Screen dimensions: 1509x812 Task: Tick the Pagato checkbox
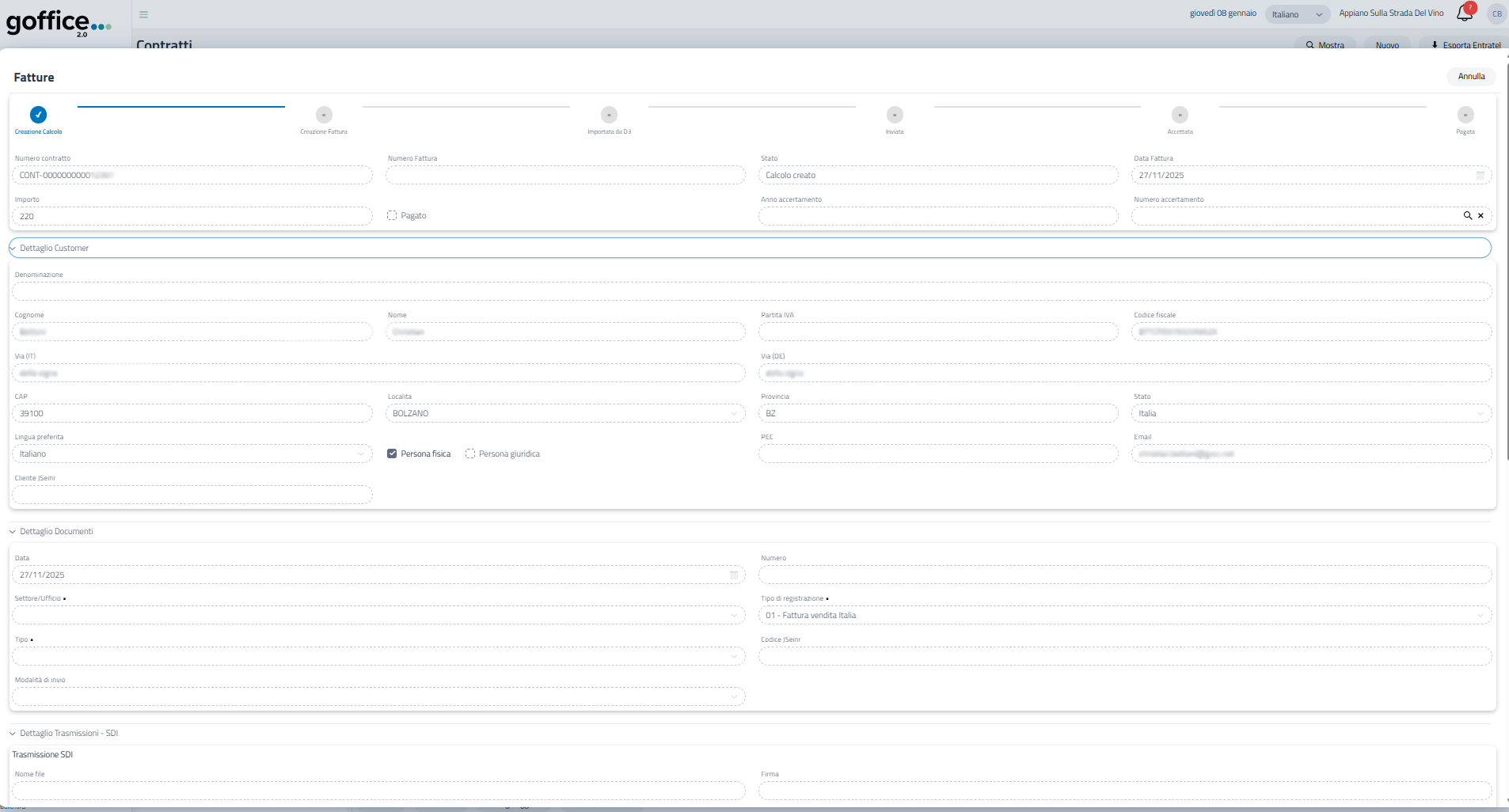point(392,215)
